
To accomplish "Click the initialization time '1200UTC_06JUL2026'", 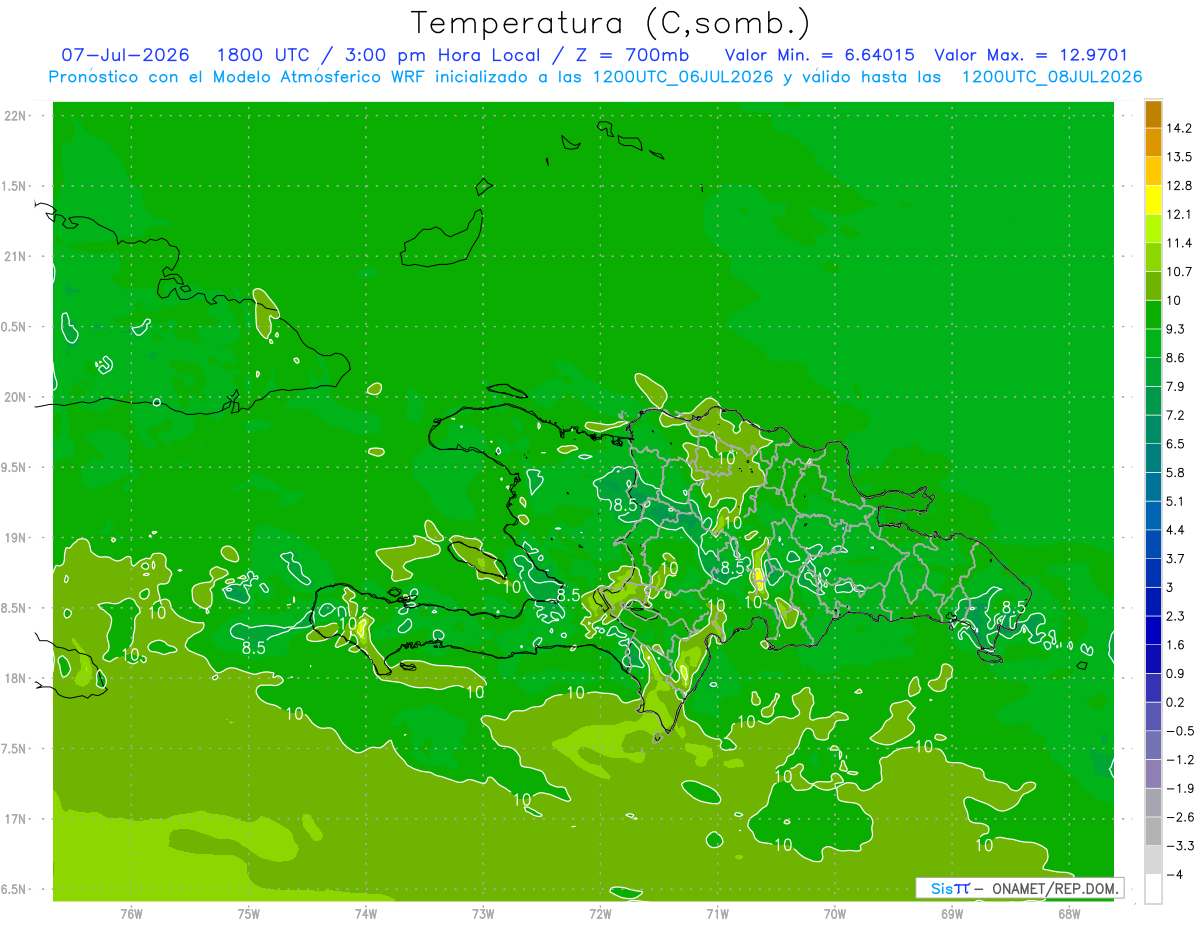I will pos(683,77).
